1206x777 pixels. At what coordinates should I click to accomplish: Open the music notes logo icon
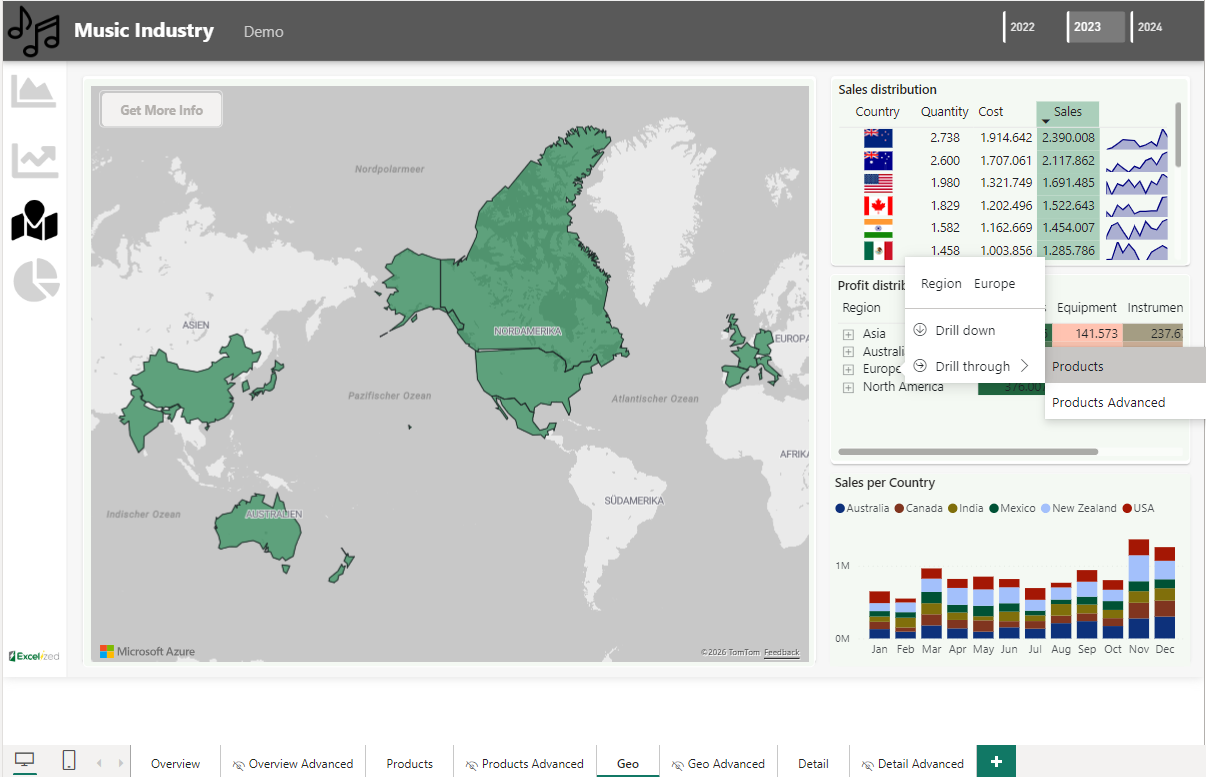point(34,31)
